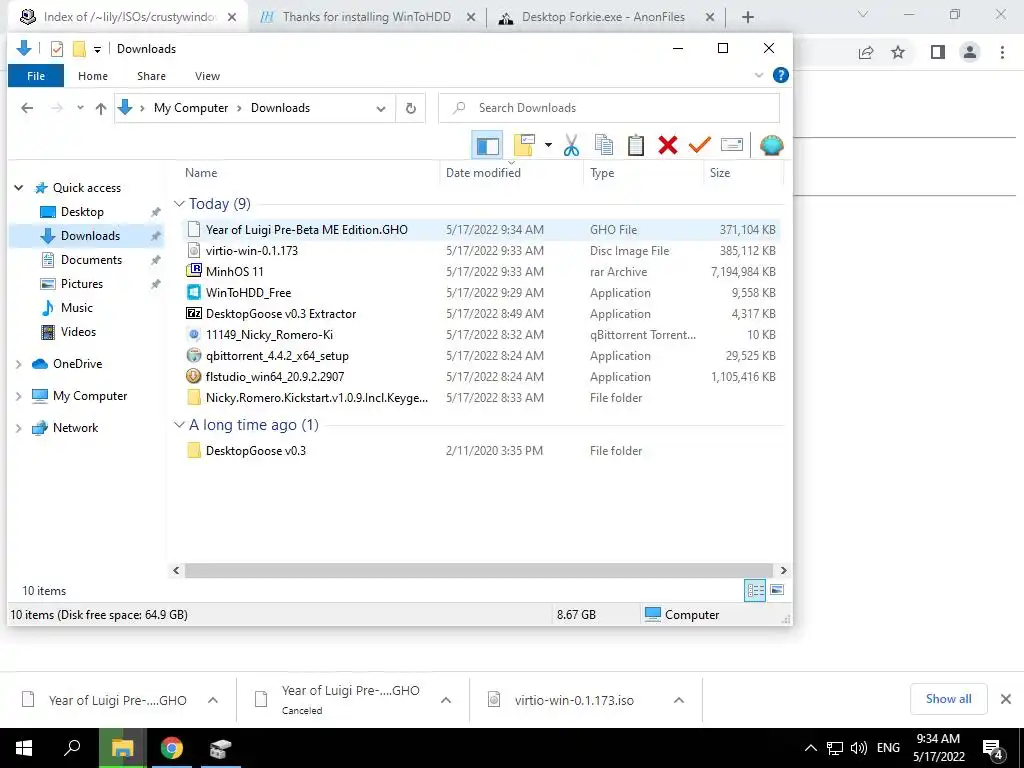Switch to large icons view icon

776,590
